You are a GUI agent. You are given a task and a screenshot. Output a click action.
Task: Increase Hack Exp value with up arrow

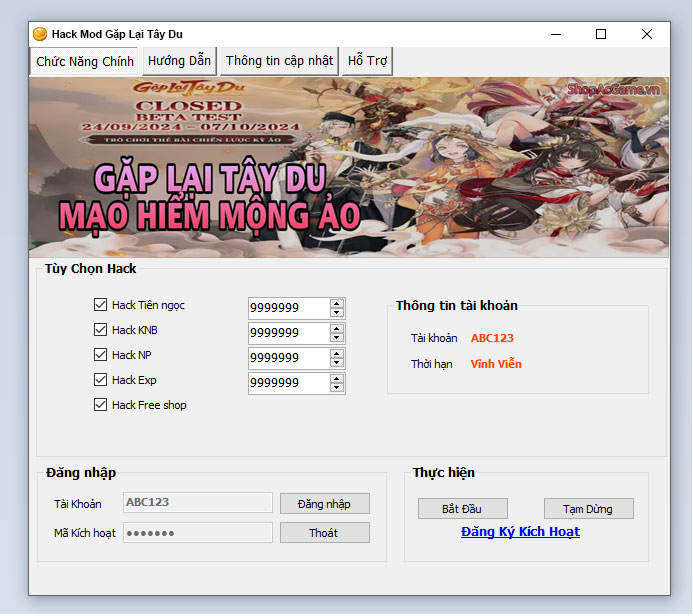pos(337,379)
